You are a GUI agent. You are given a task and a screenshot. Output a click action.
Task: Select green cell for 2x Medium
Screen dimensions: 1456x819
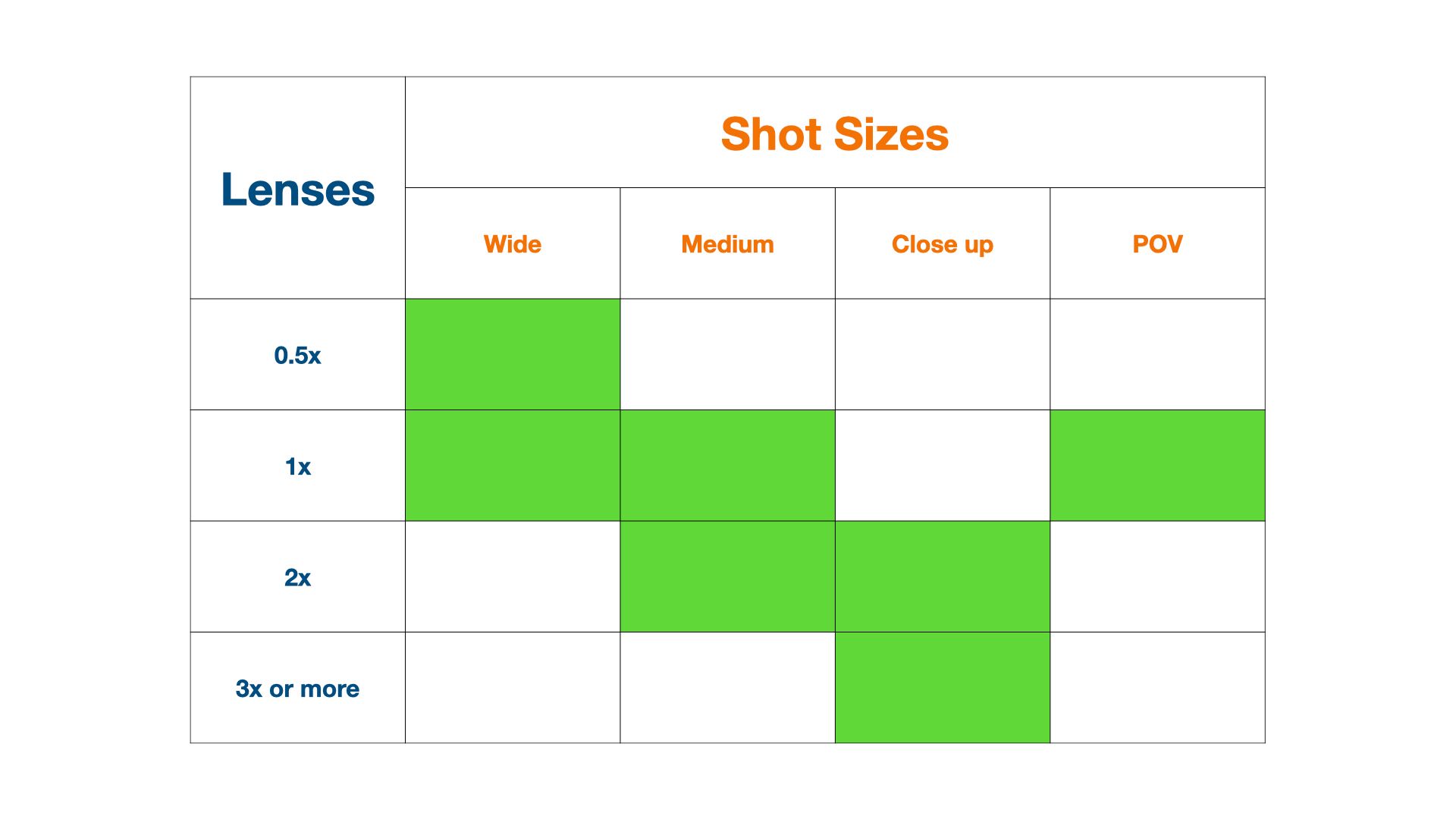tap(727, 577)
